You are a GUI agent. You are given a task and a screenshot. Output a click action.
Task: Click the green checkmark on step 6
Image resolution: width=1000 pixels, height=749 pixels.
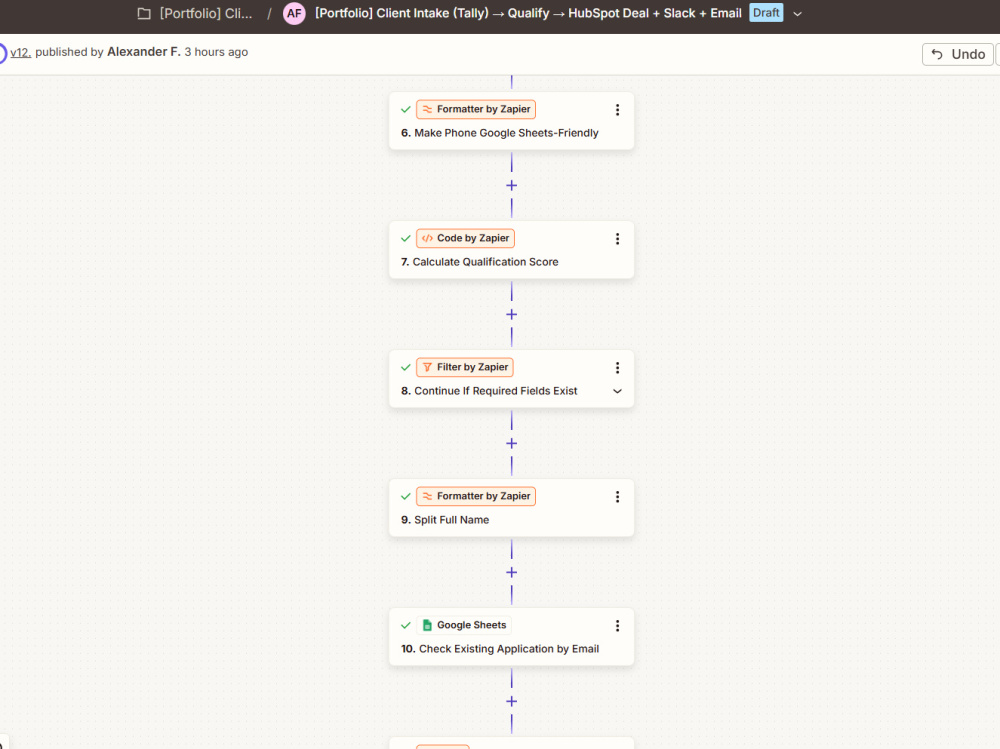[x=406, y=109]
